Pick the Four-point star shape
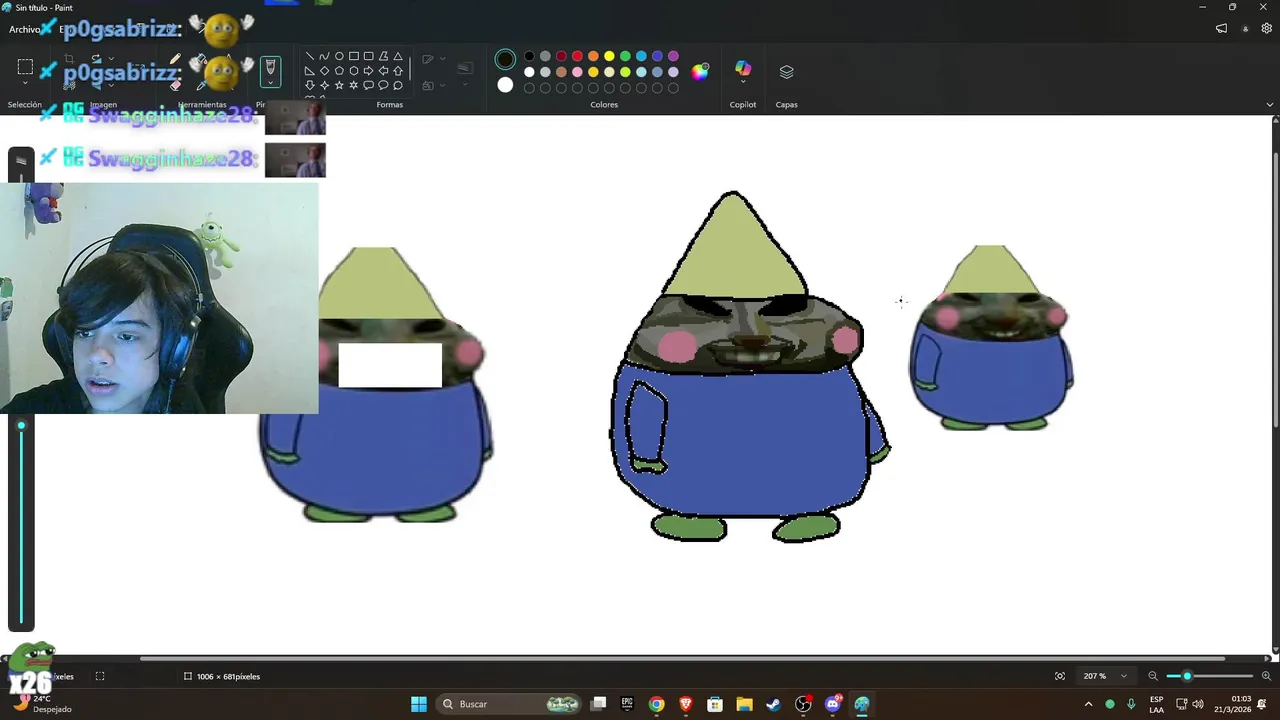 324,86
